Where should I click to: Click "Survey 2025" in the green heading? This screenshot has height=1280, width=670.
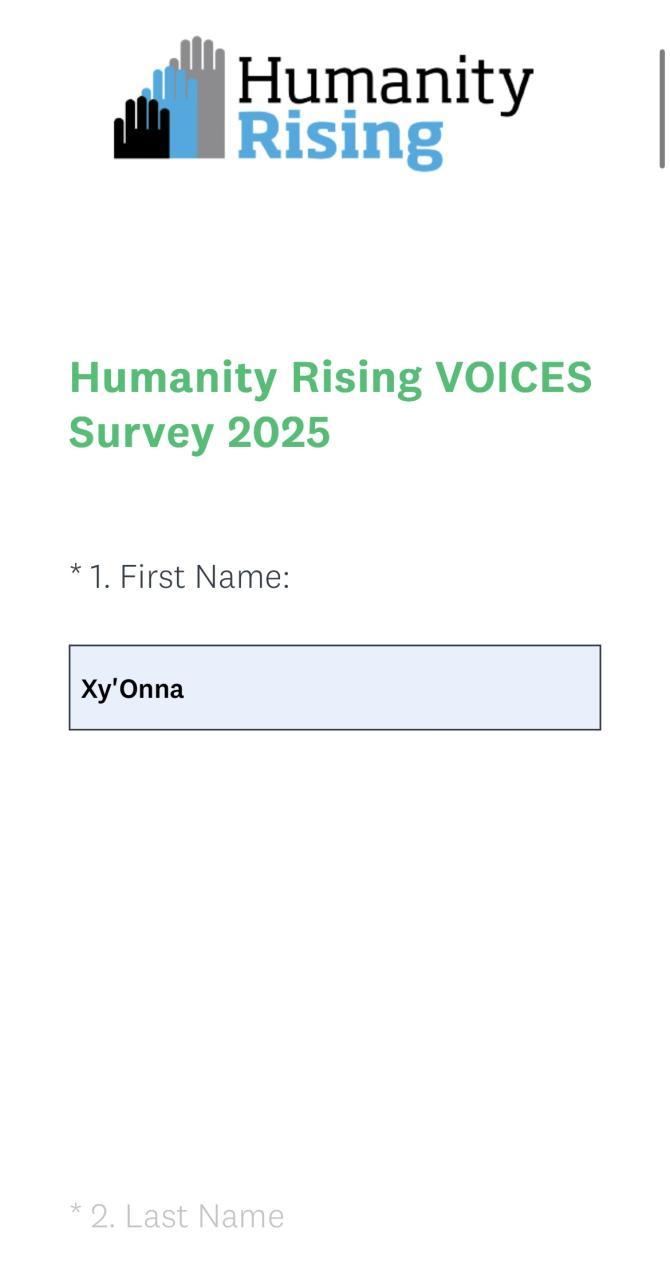pos(199,433)
